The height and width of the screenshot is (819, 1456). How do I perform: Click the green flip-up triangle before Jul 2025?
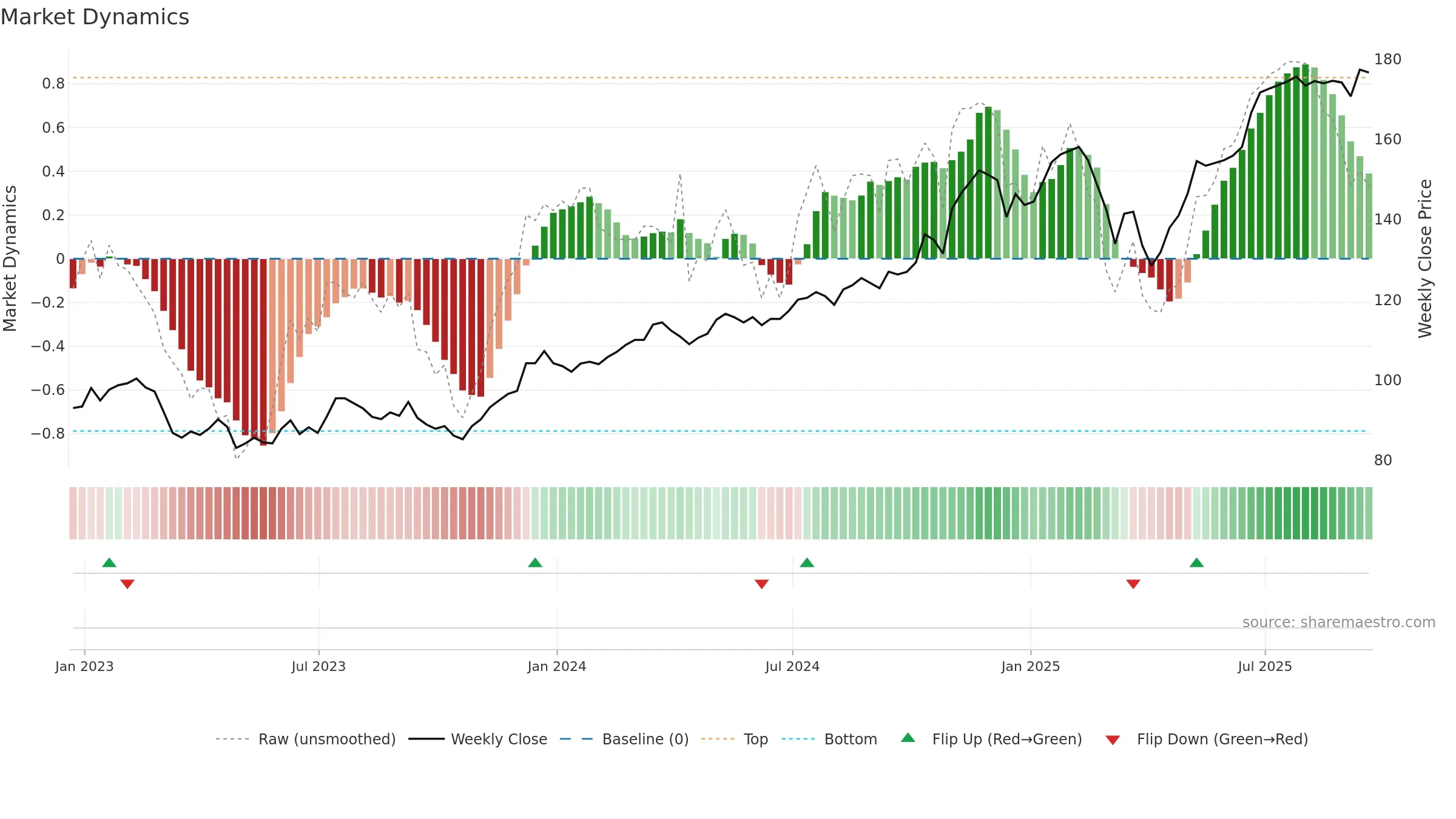pyautogui.click(x=1197, y=563)
